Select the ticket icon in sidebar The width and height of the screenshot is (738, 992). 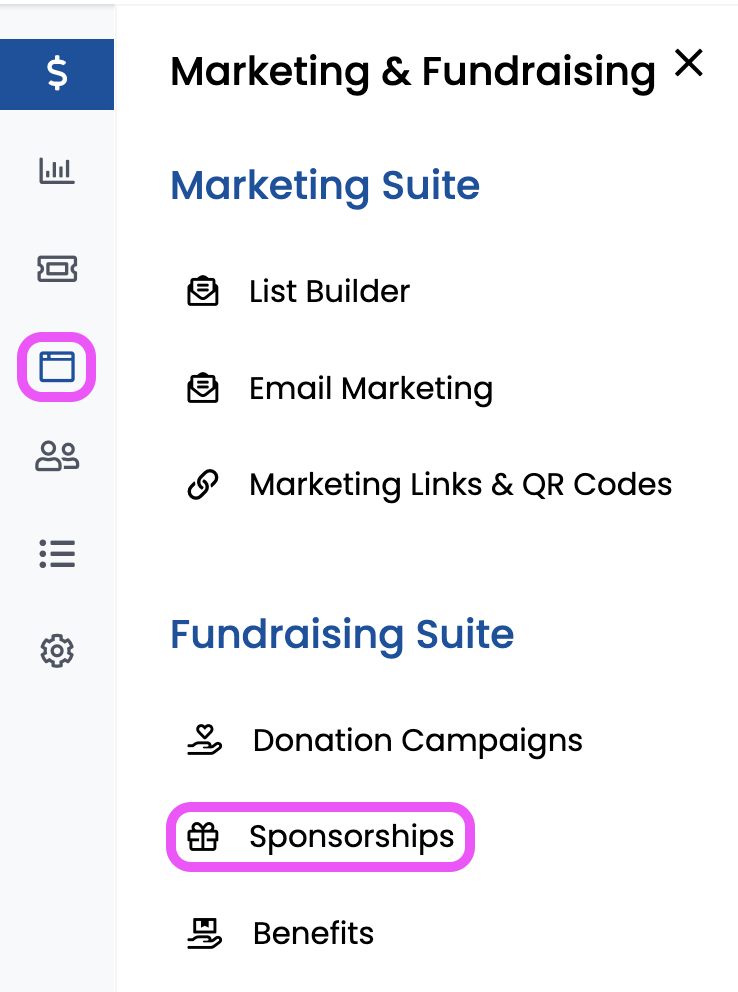coord(57,268)
